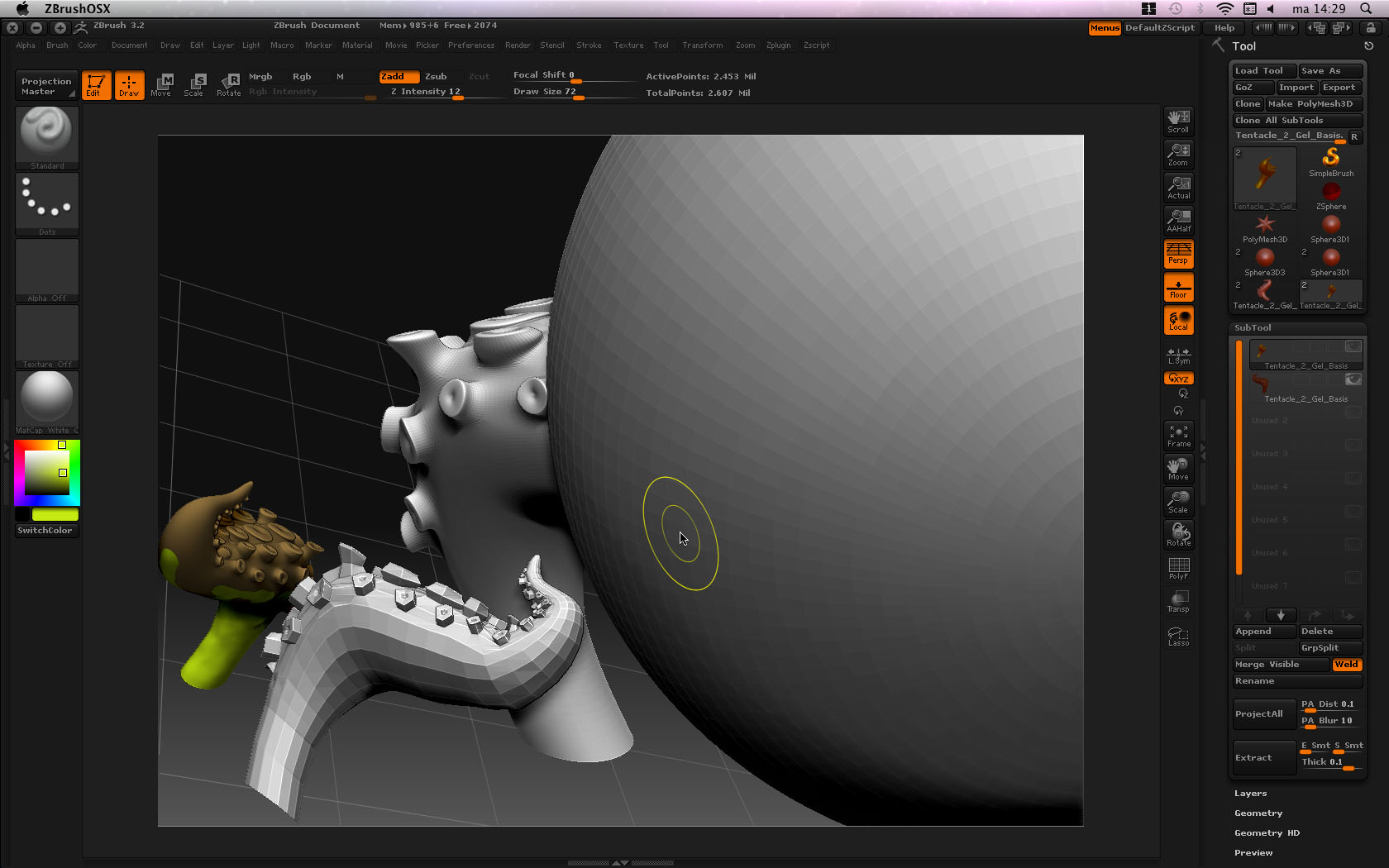Adjust the Z Intensity slider

click(446, 92)
